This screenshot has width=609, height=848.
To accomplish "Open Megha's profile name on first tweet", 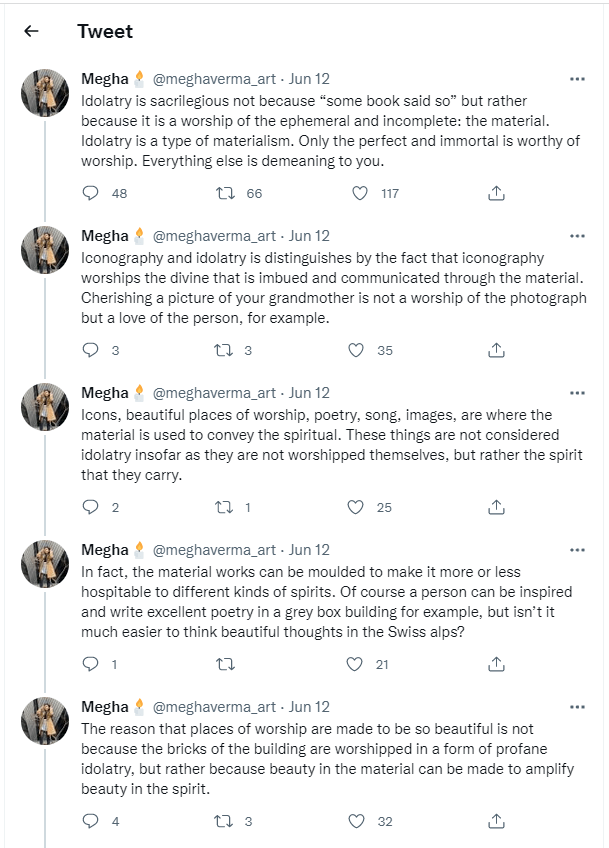I will (105, 79).
